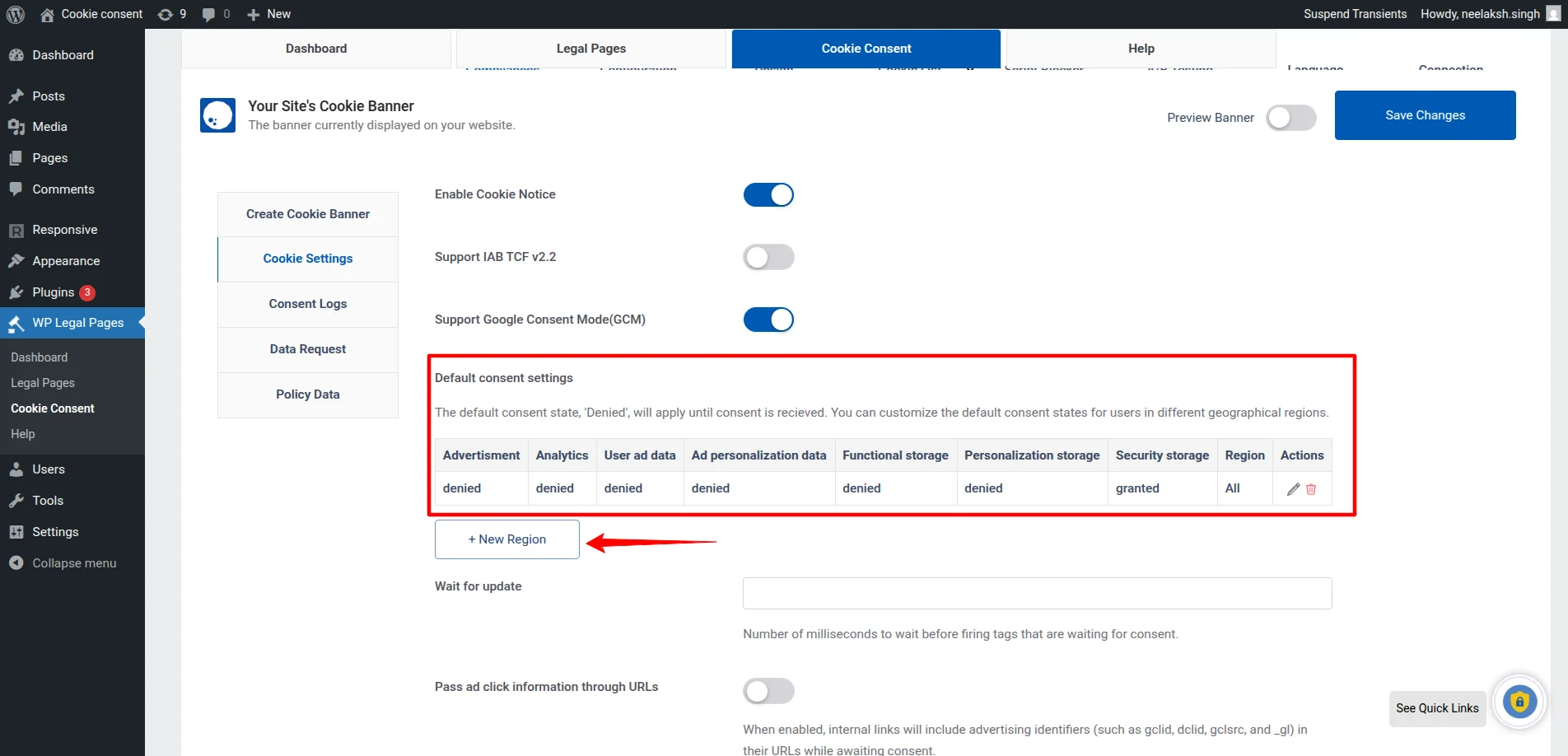1568x756 pixels.
Task: Open the Comments panel in admin sidebar
Action: (x=63, y=189)
